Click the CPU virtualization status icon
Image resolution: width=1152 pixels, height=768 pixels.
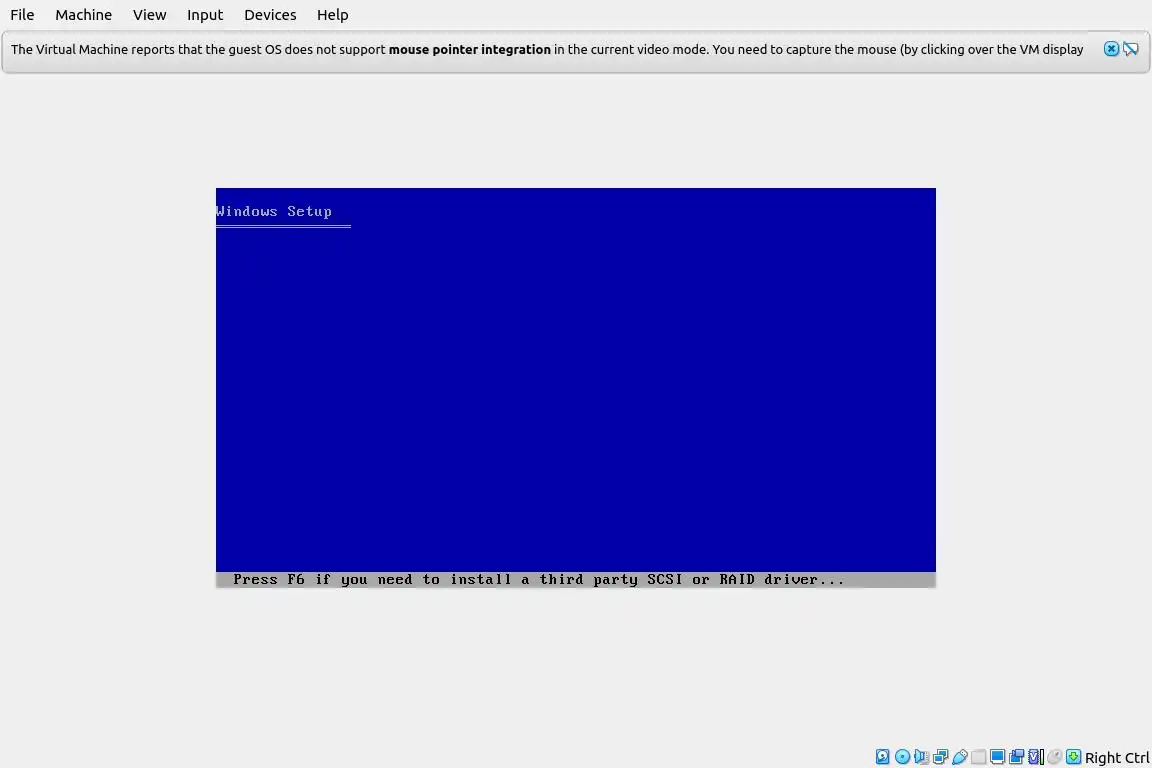coord(1036,757)
